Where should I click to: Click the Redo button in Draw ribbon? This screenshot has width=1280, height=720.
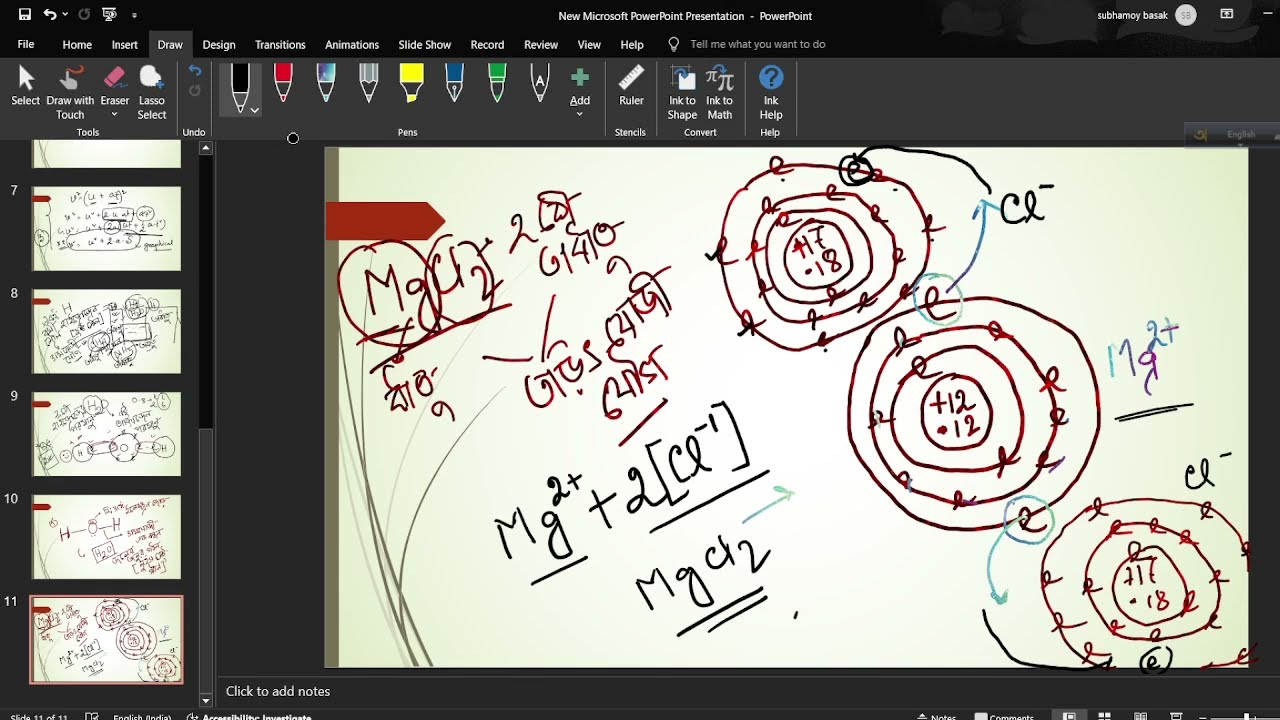pyautogui.click(x=195, y=91)
